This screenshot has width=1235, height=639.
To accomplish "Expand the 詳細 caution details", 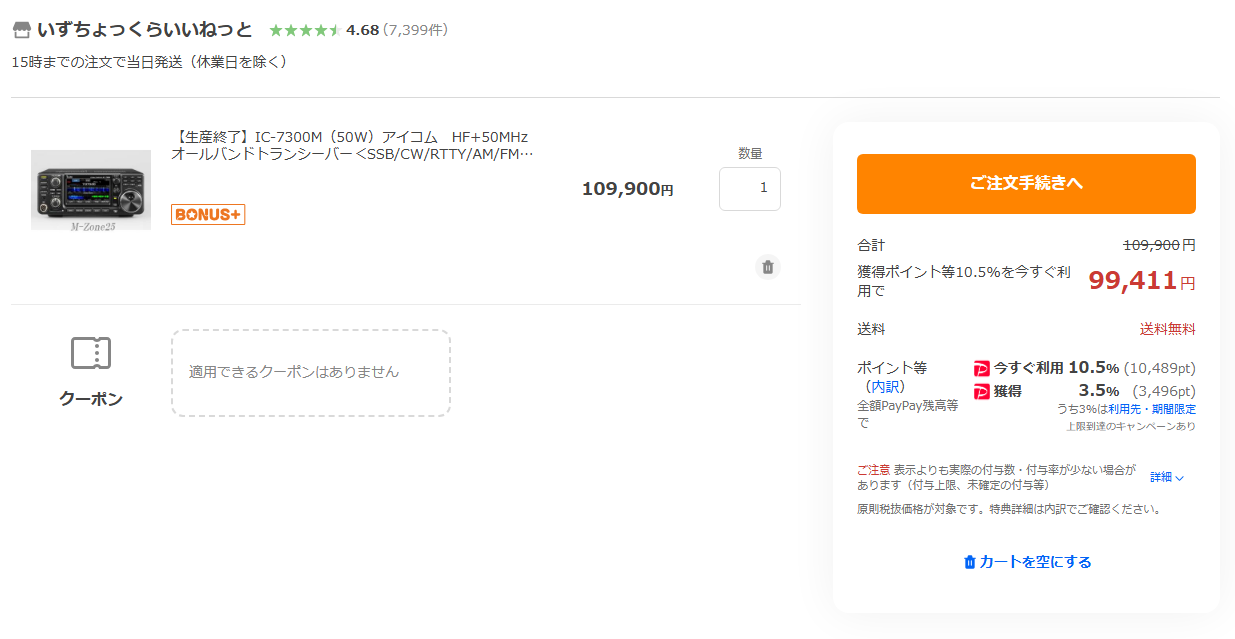I will click(x=1166, y=477).
